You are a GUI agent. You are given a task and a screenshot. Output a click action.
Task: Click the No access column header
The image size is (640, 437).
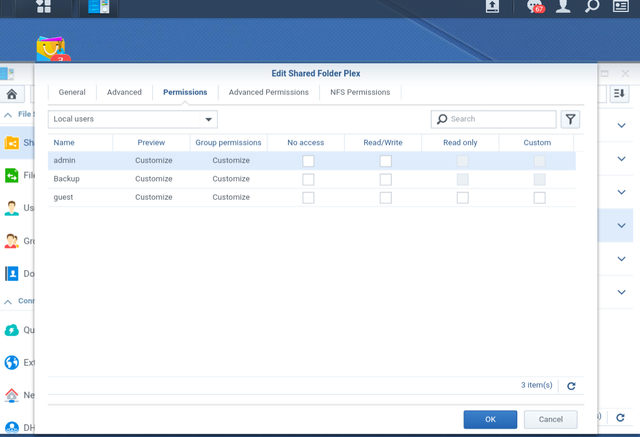coord(306,143)
